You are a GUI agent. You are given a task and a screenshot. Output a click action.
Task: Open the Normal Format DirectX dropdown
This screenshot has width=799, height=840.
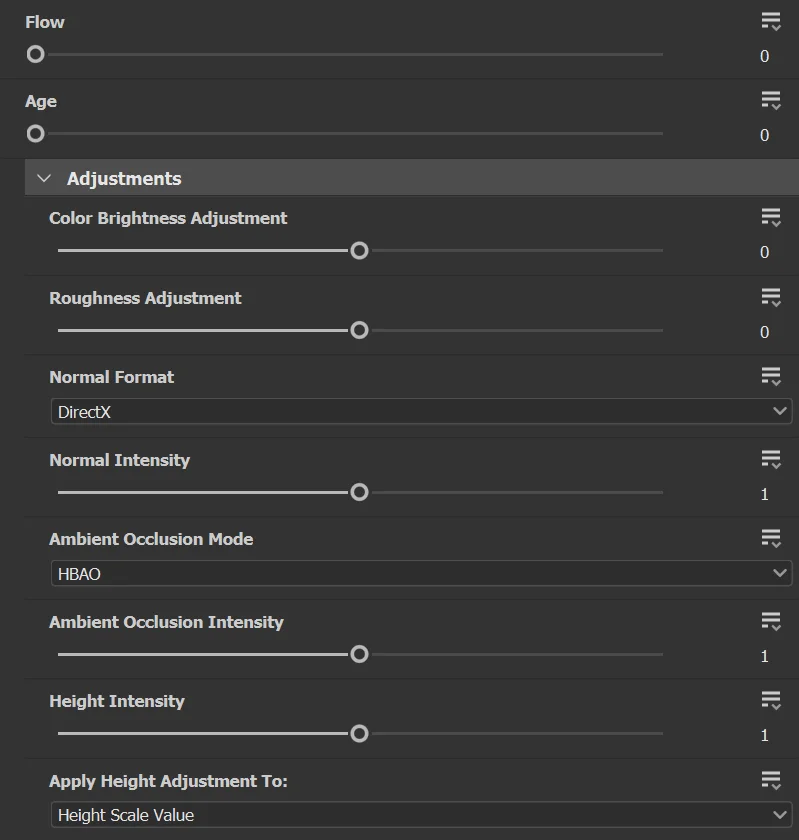420,412
